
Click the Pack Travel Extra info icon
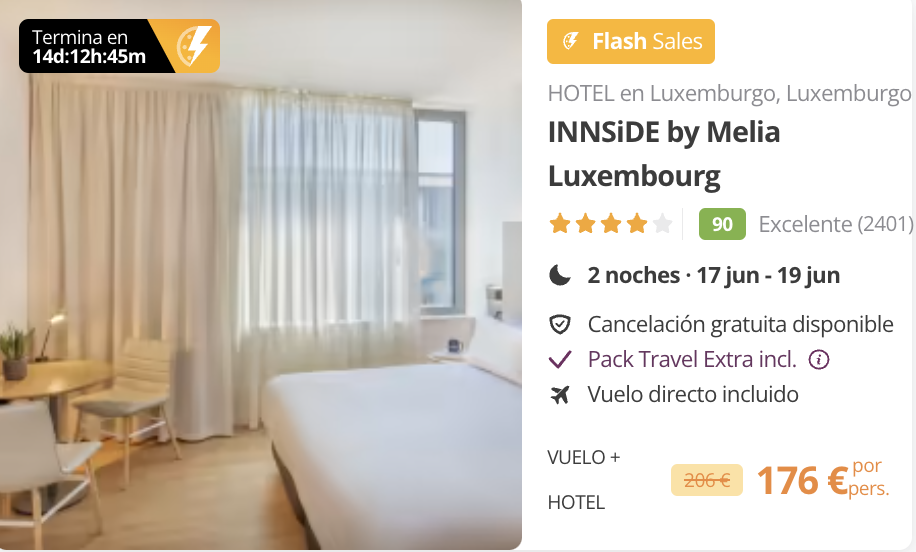pyautogui.click(x=818, y=360)
